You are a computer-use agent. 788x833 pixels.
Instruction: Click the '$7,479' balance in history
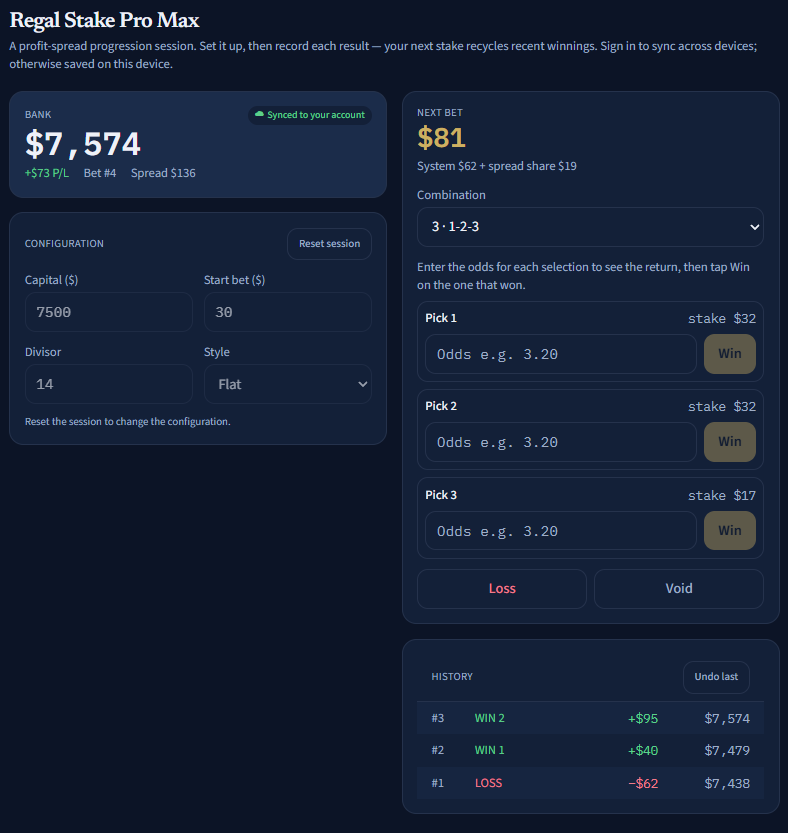(727, 751)
